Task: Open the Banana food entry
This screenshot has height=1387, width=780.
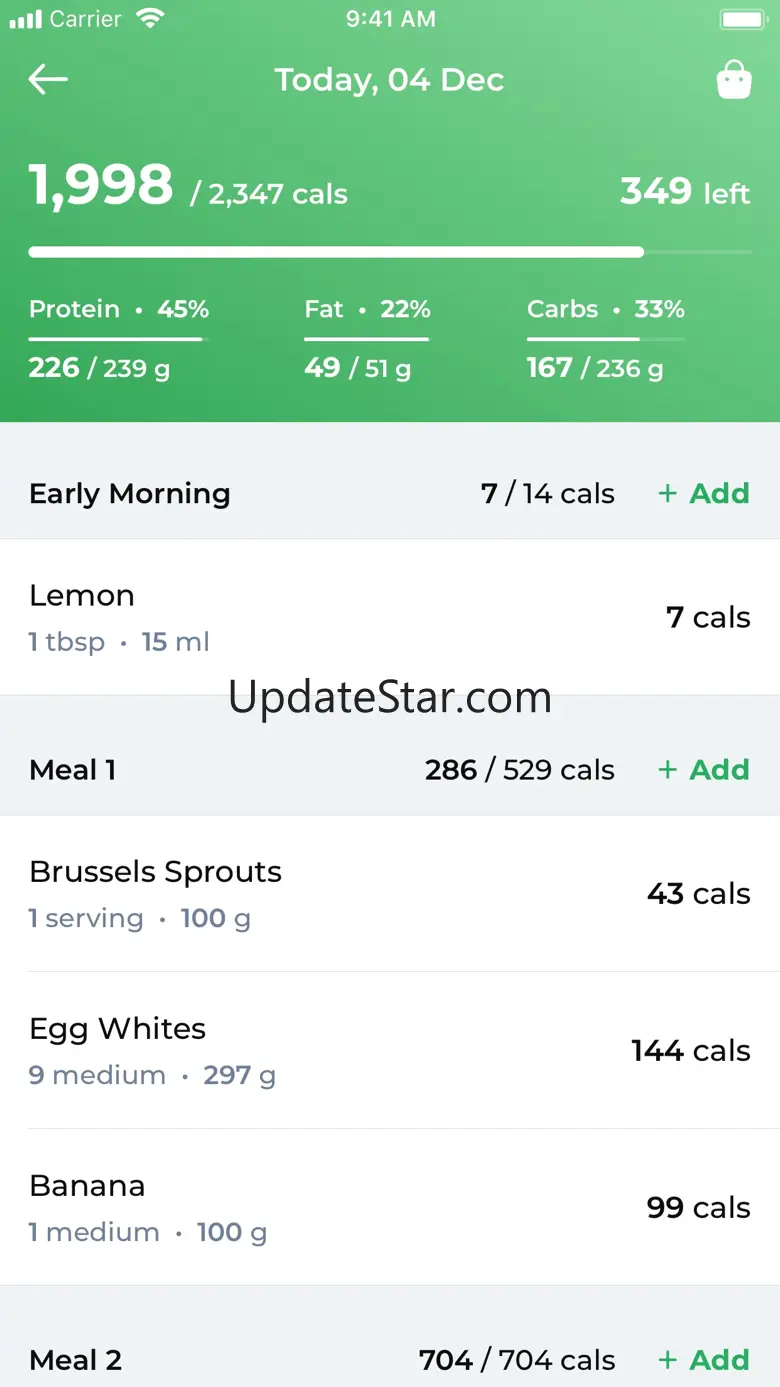Action: (x=390, y=1207)
